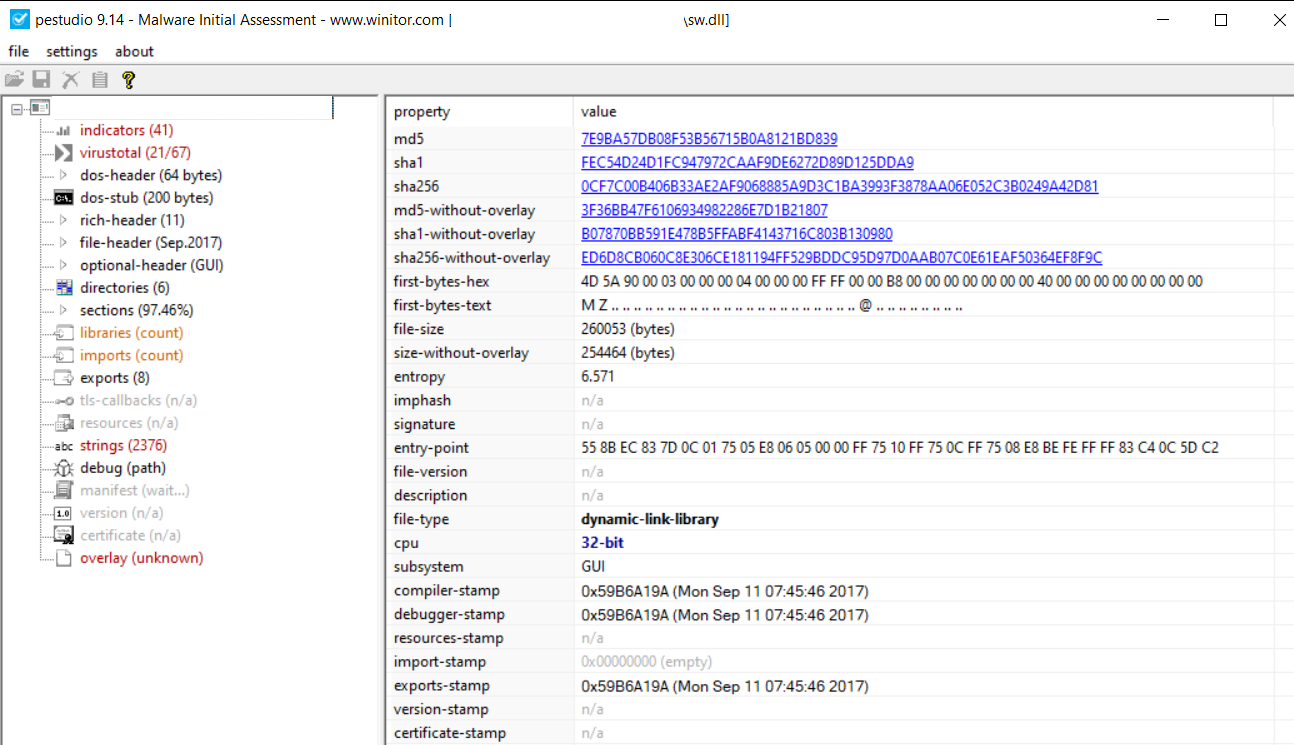Click the exports icon
Screen dimensions: 1294x745
click(x=64, y=378)
